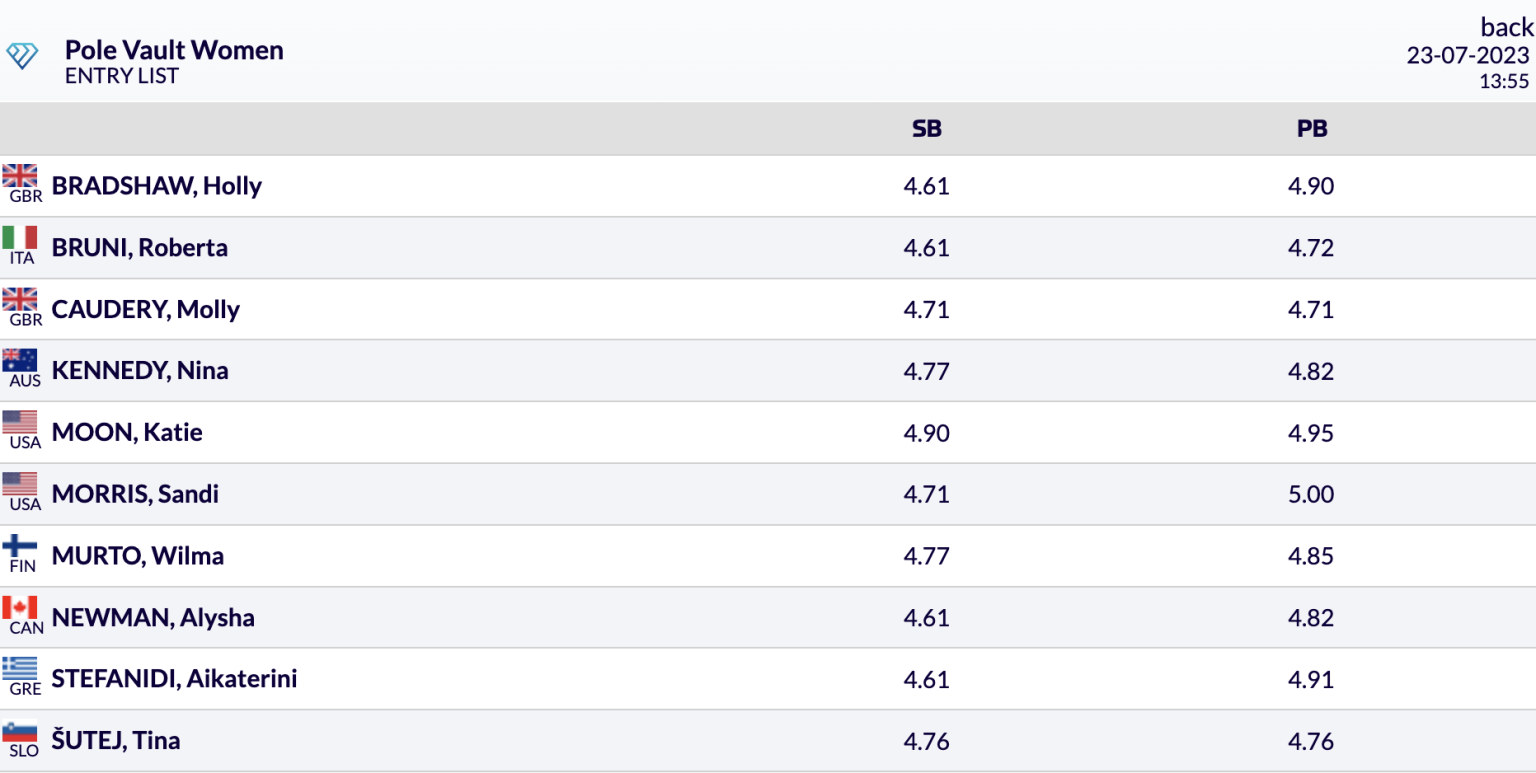The height and width of the screenshot is (773, 1536).
Task: Click the Australian flag beside Kennedy
Action: [20, 361]
